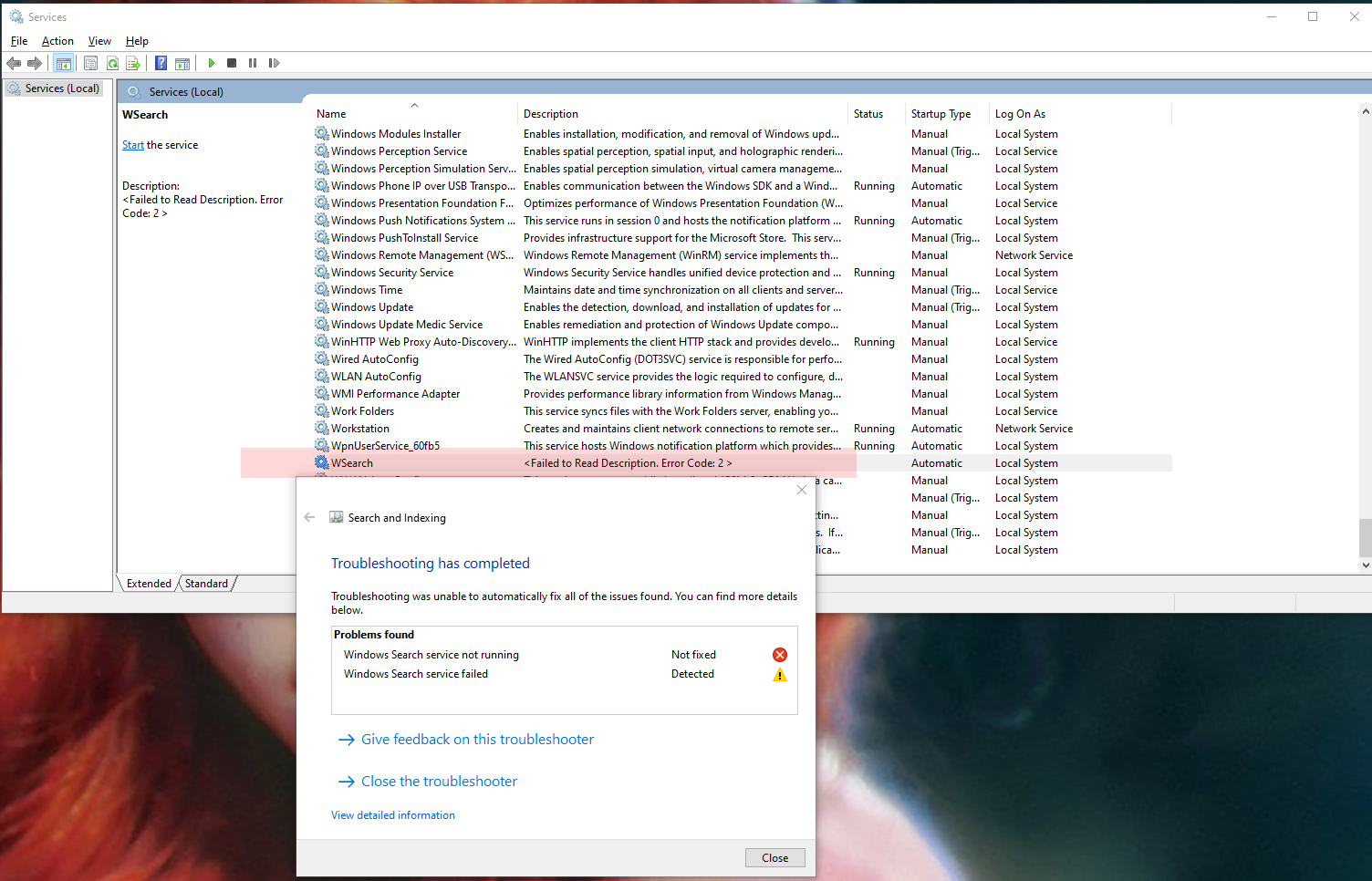Maximize the Services window
This screenshot has width=1372, height=881.
(1313, 16)
